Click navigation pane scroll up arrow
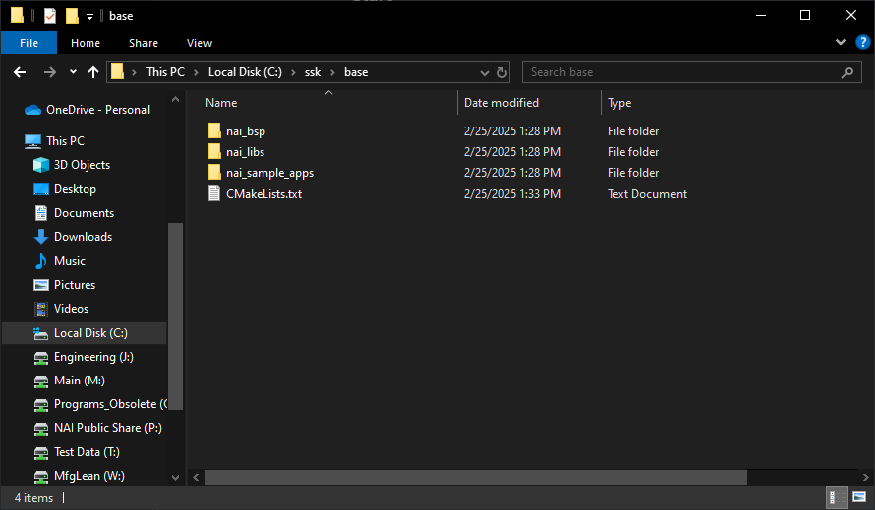Viewport: 875px width, 510px height. point(175,99)
